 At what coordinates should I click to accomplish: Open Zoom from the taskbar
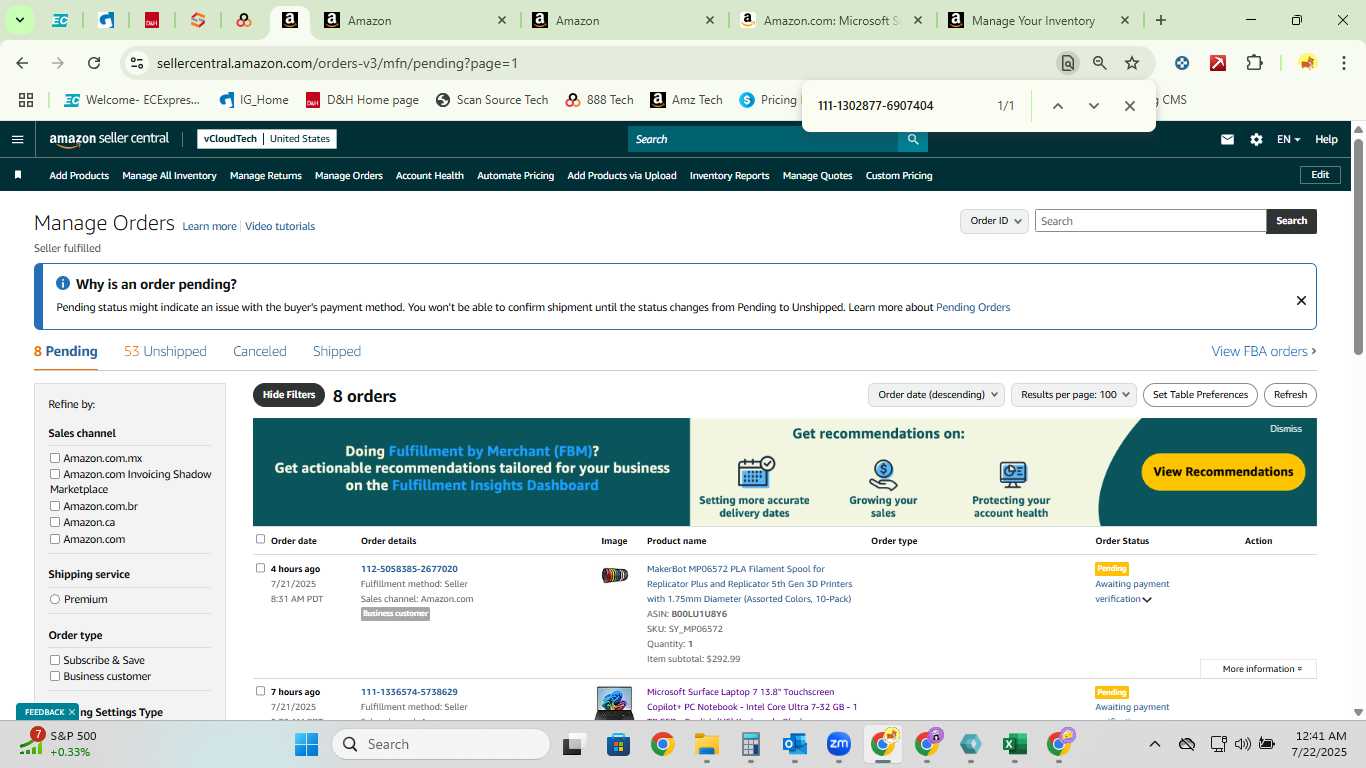coord(838,744)
